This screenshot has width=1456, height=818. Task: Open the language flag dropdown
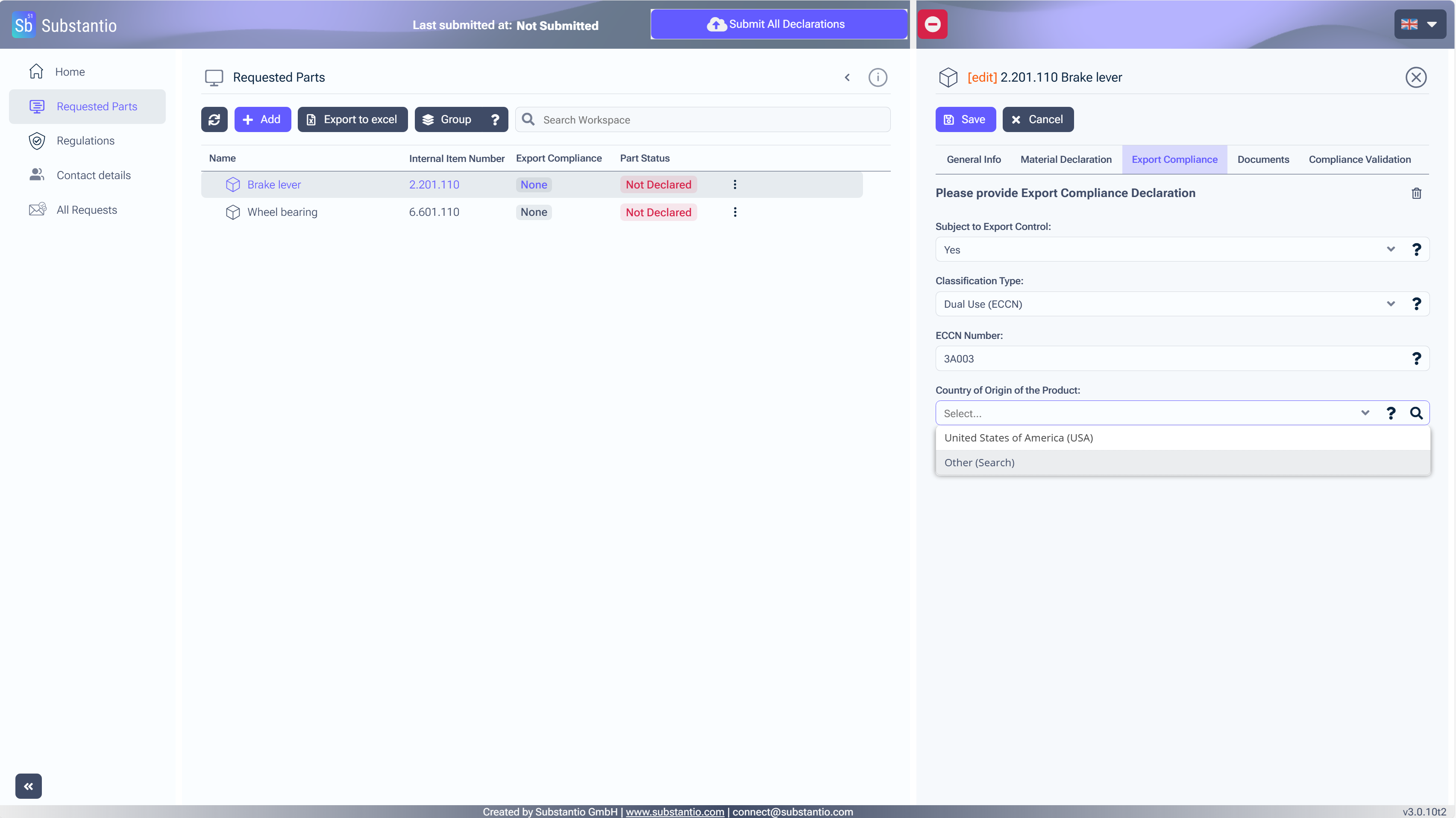[x=1419, y=24]
